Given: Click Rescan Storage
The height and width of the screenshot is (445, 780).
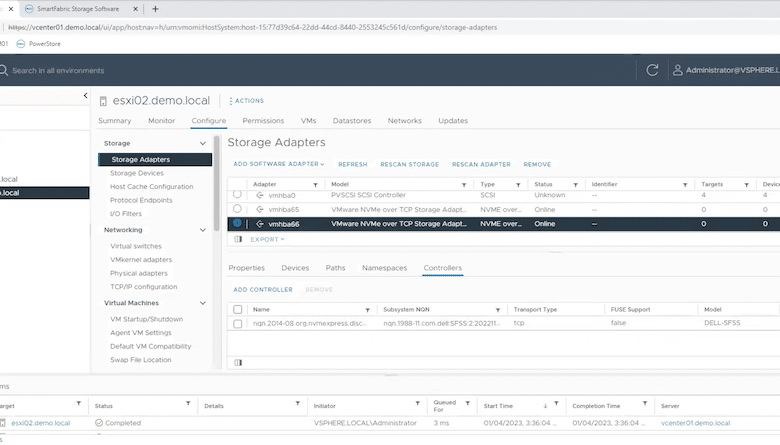Looking at the screenshot, I should tap(409, 164).
